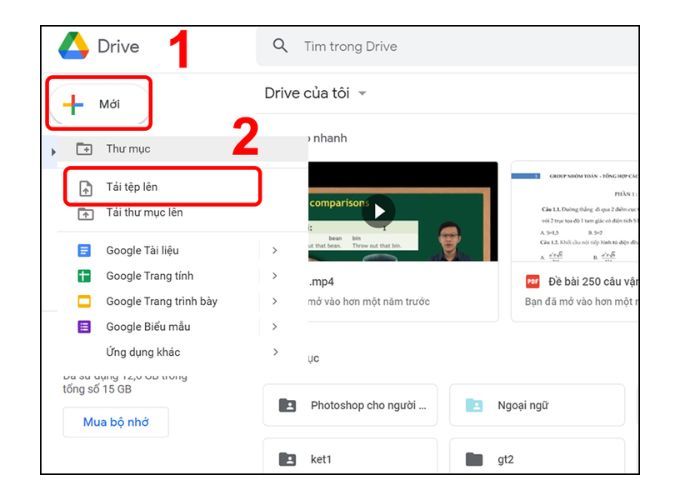
Task: Click the purple Google Forms icon
Action: click(x=84, y=327)
